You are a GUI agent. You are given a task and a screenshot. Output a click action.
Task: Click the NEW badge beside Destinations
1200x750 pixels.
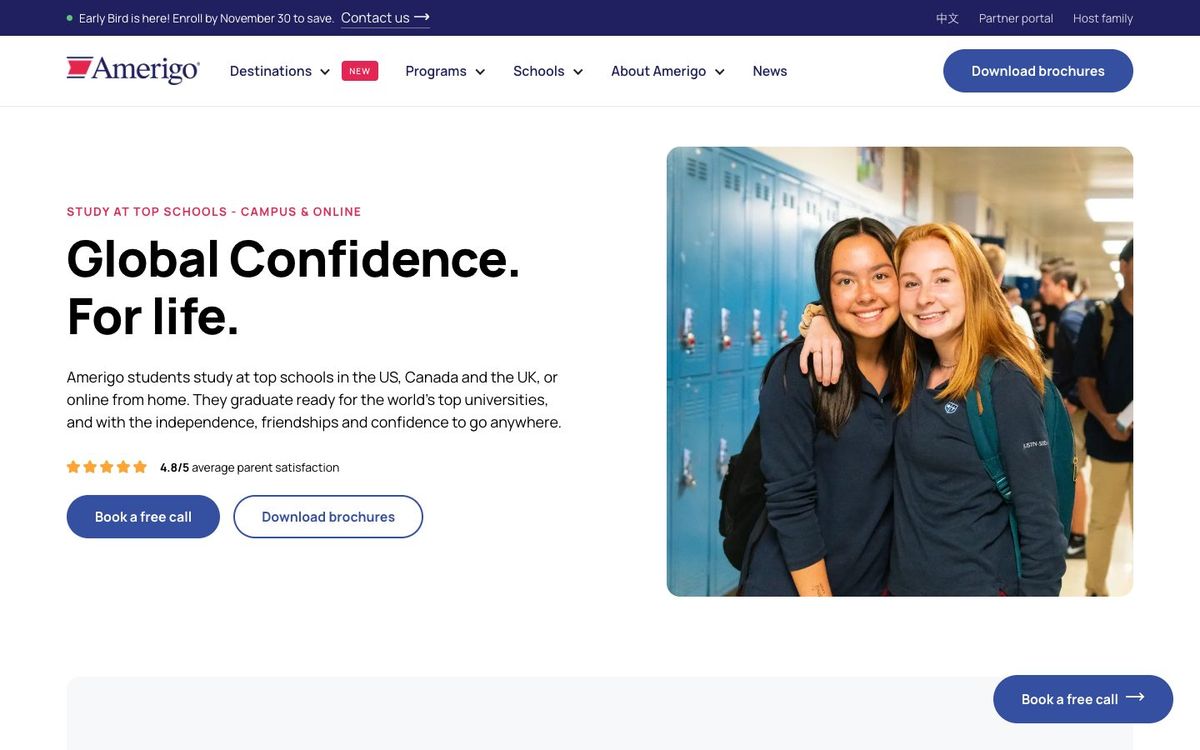[x=360, y=71]
